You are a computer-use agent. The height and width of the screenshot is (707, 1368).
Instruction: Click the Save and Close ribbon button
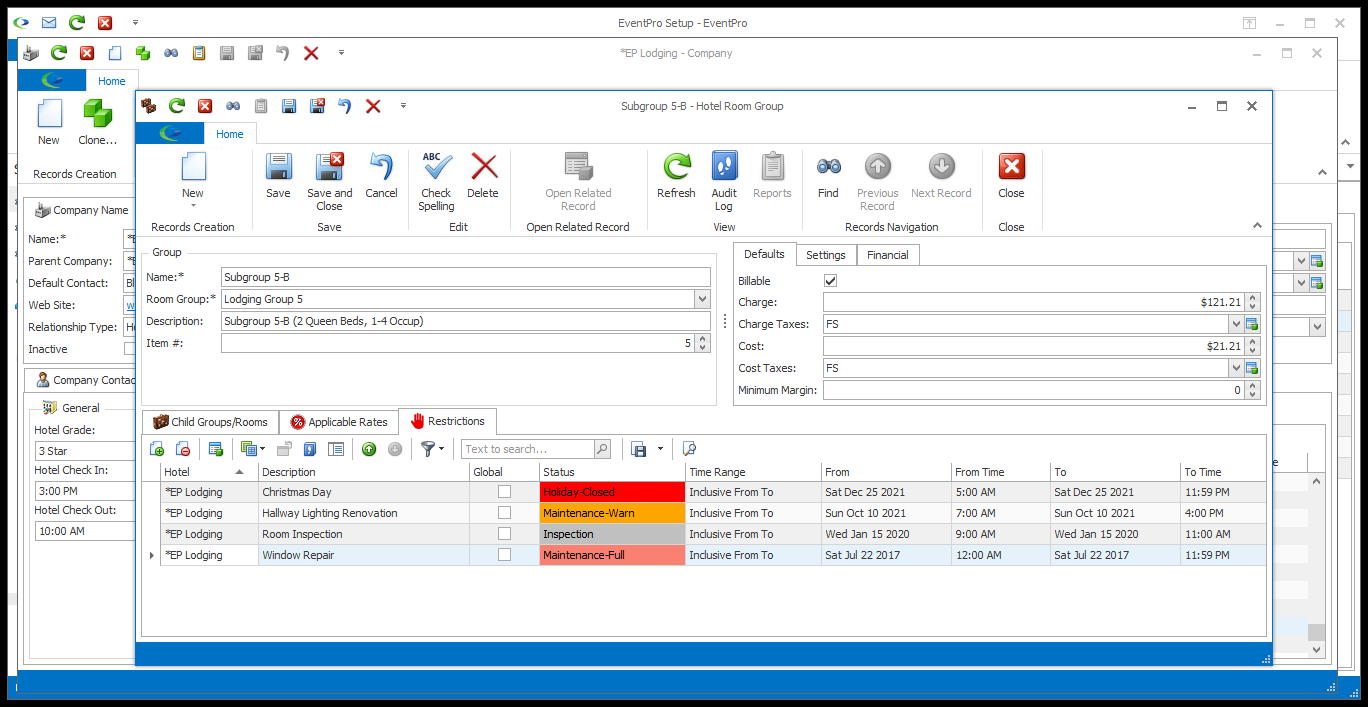pos(329,182)
